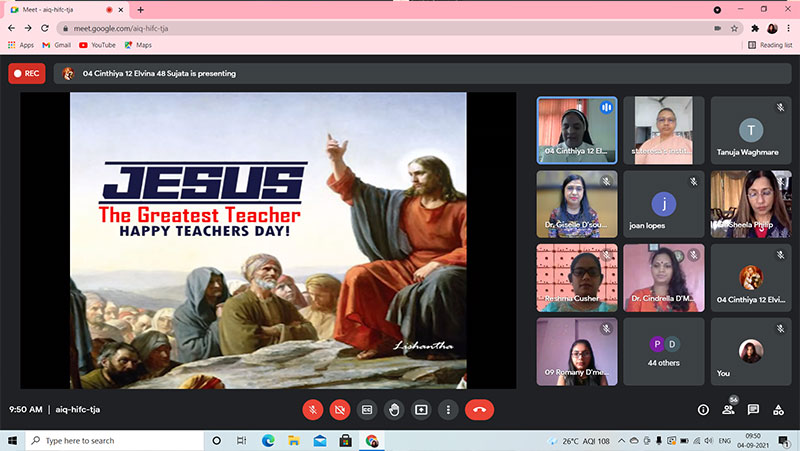This screenshot has height=451, width=800.
Task: Open the Windows Start menu
Action: [12, 440]
